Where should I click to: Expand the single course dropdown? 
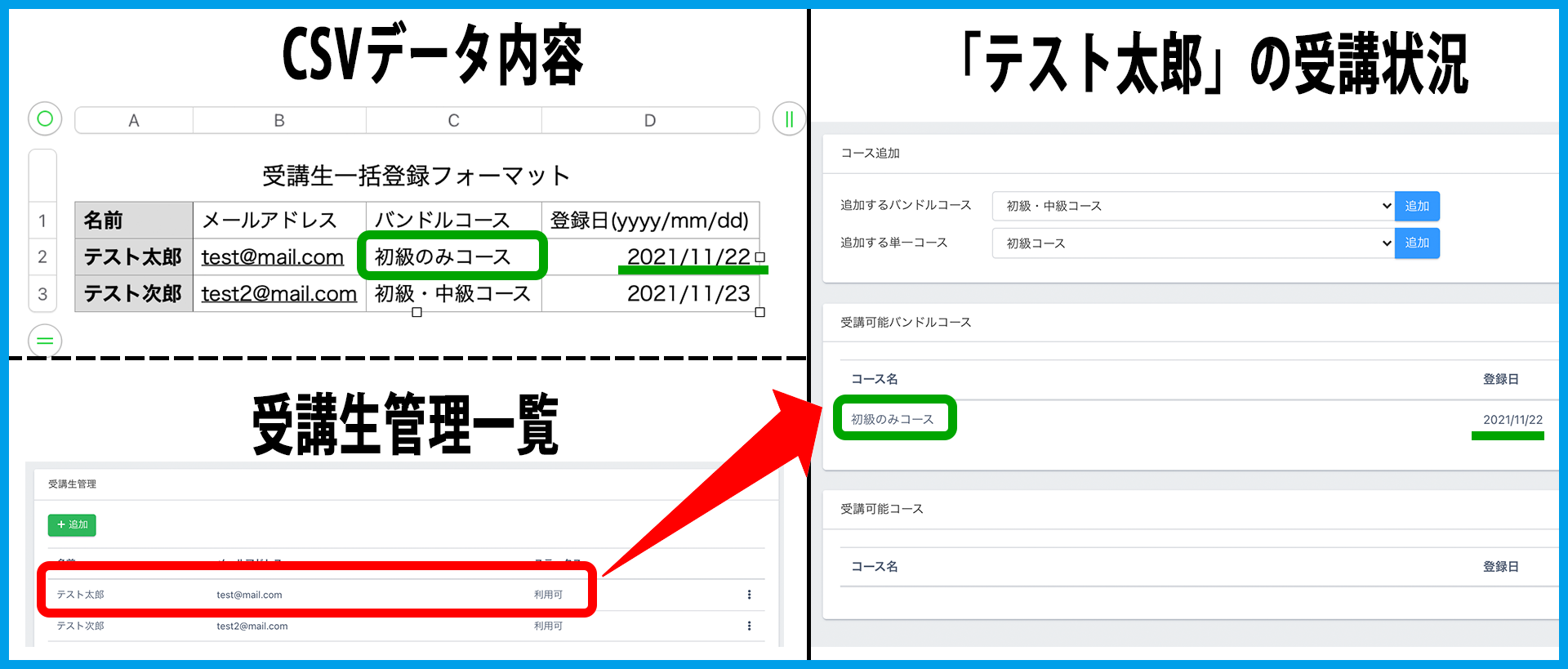tap(1192, 243)
